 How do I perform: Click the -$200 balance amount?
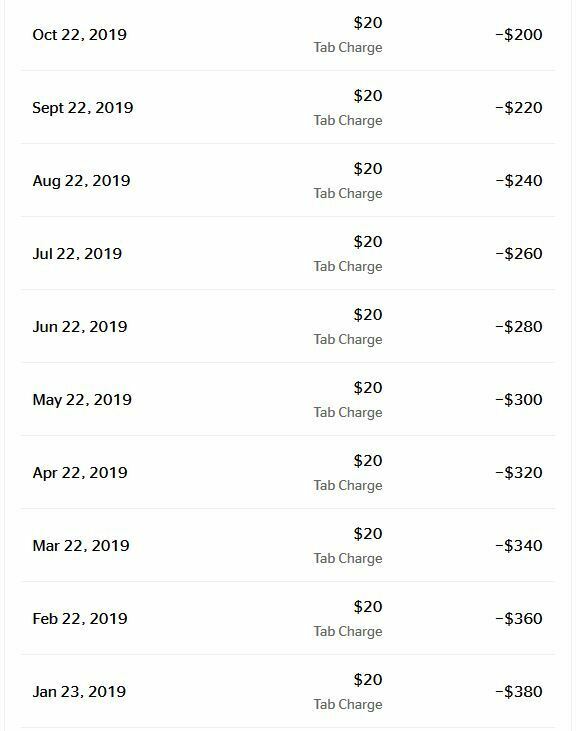(x=519, y=34)
